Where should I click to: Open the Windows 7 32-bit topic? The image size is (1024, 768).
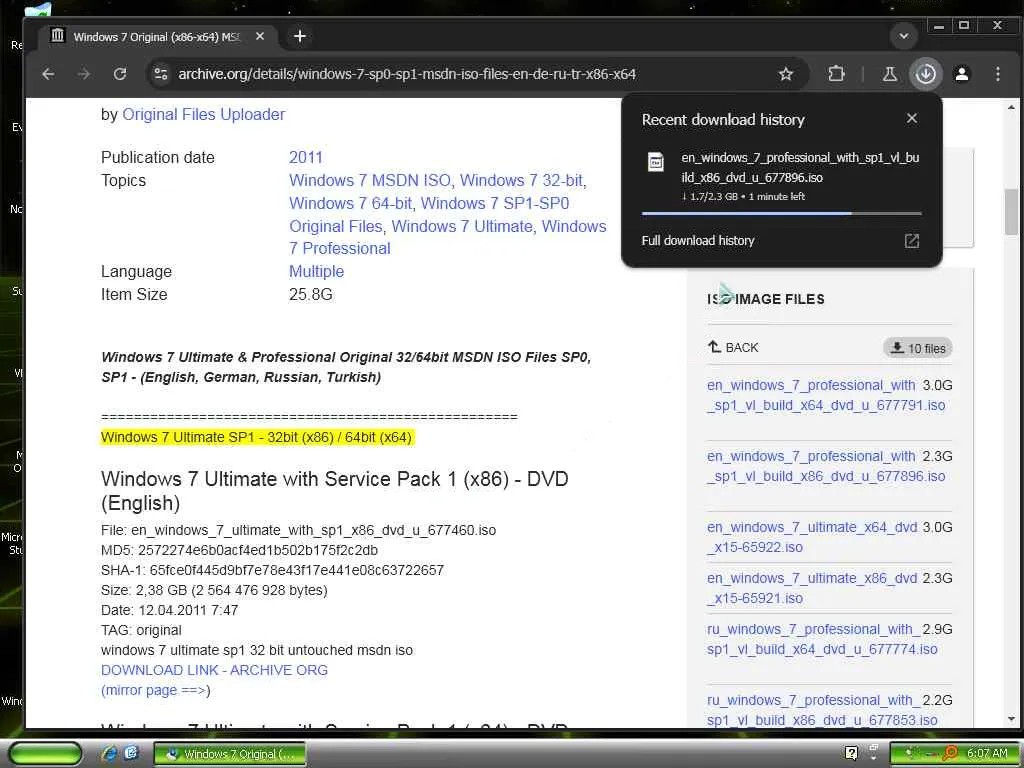coord(522,180)
